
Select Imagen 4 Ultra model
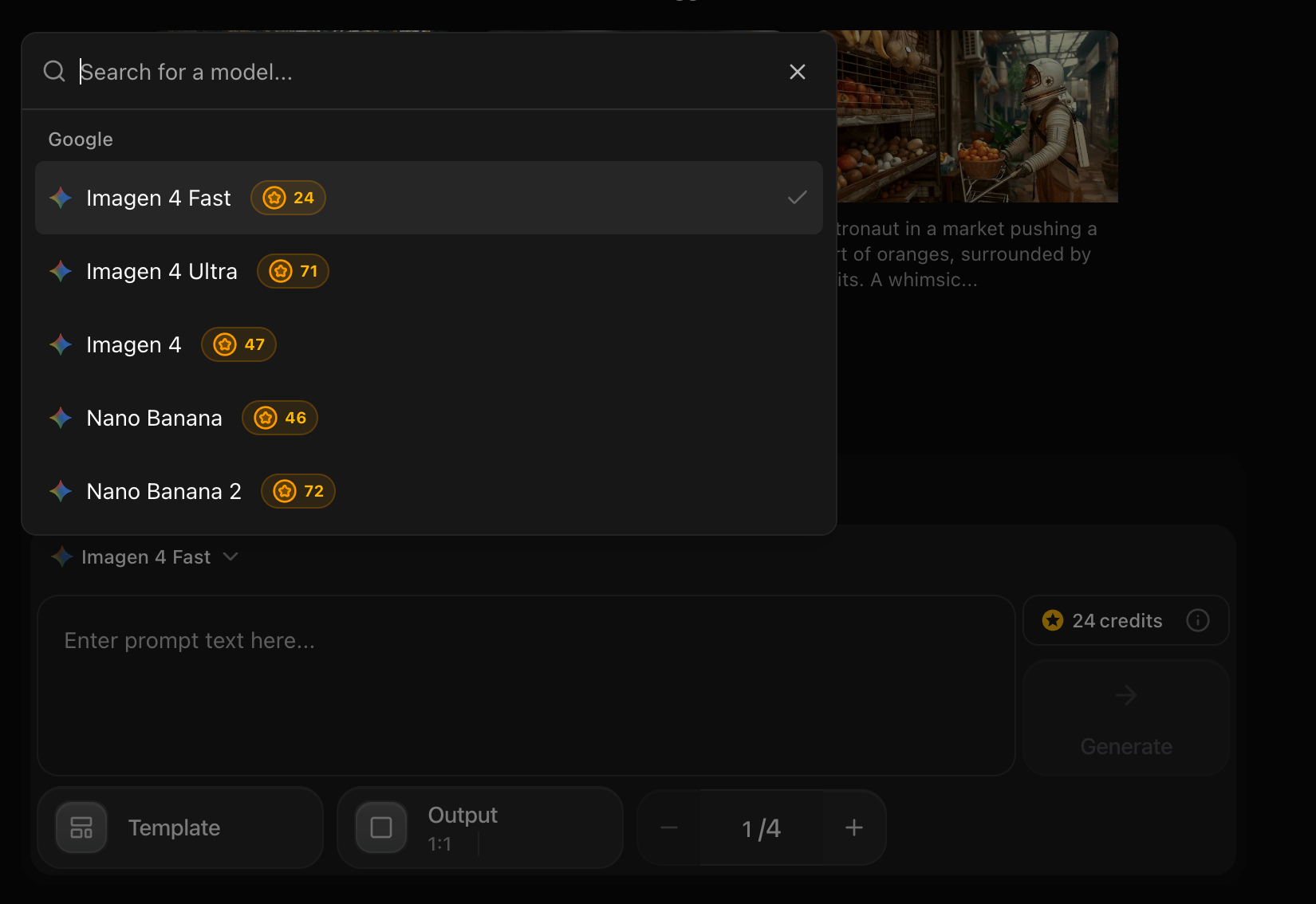(429, 271)
